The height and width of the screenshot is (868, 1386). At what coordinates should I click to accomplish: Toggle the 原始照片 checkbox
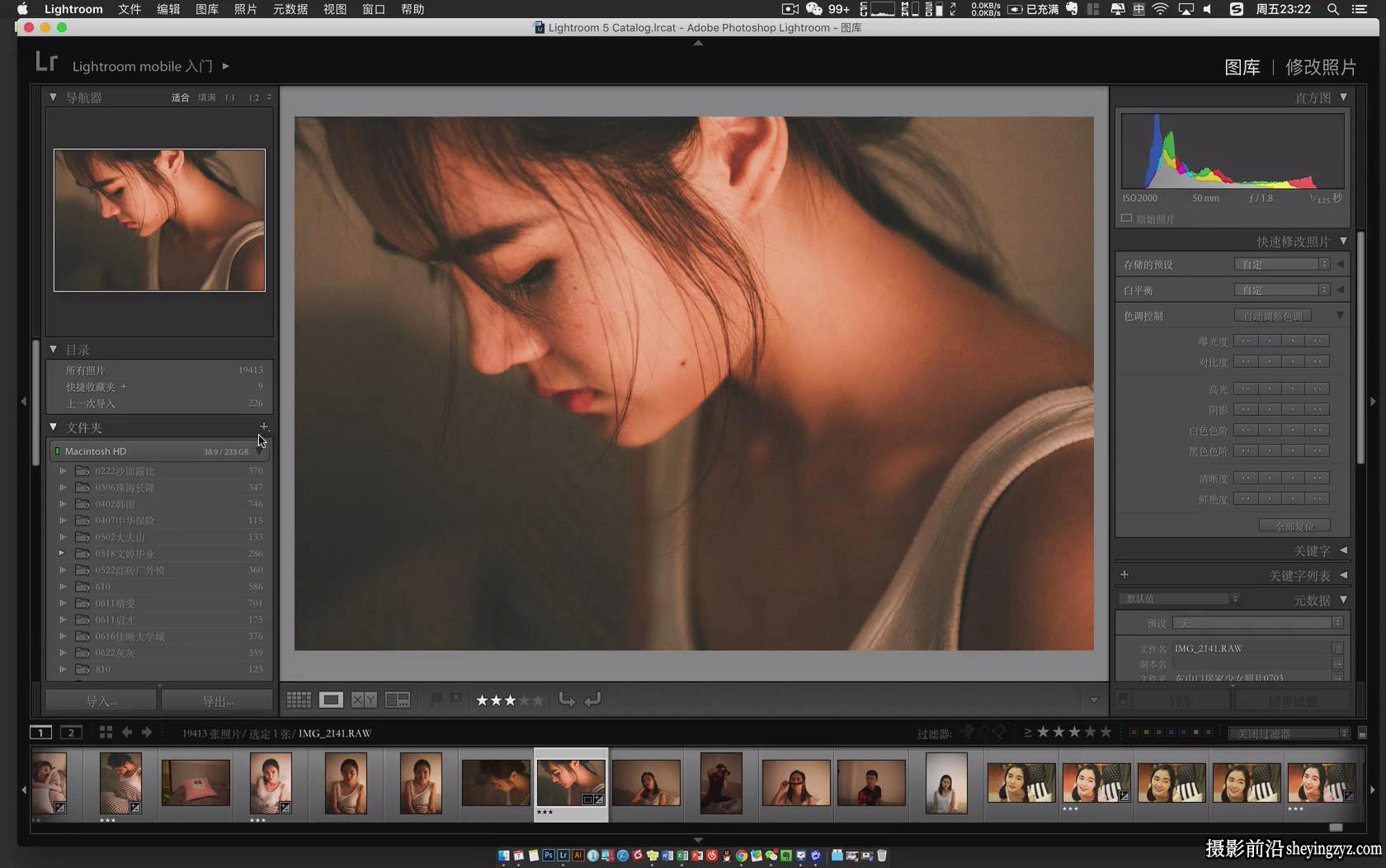pyautogui.click(x=1126, y=219)
